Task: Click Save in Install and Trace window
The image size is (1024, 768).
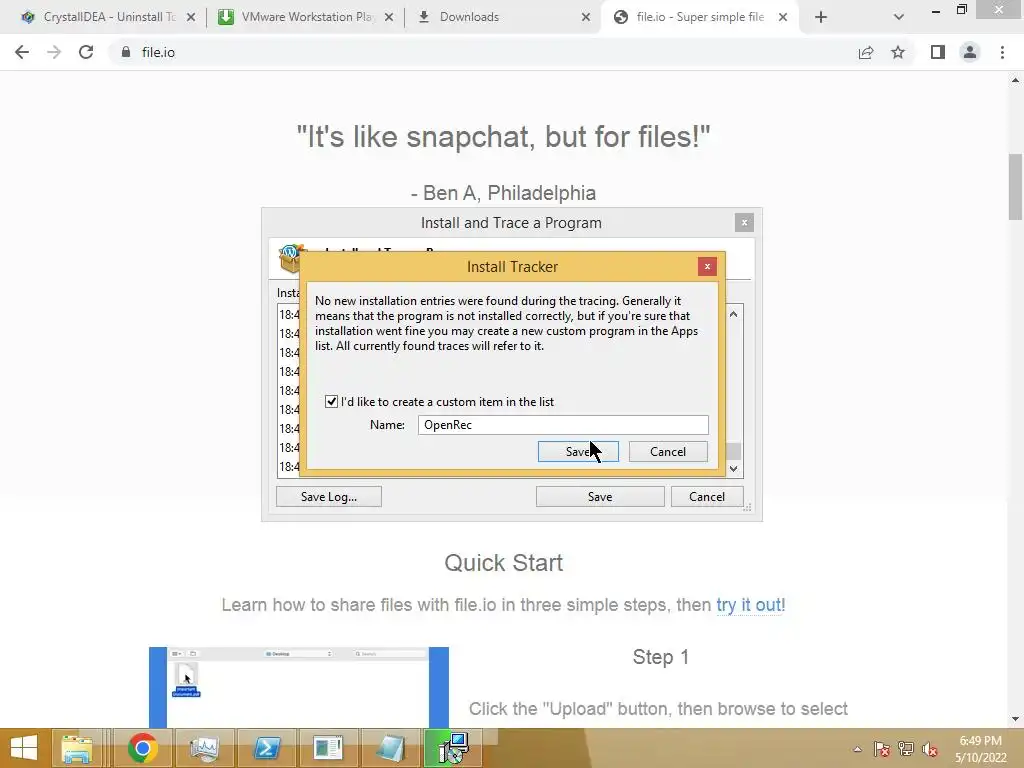Action: 600,497
